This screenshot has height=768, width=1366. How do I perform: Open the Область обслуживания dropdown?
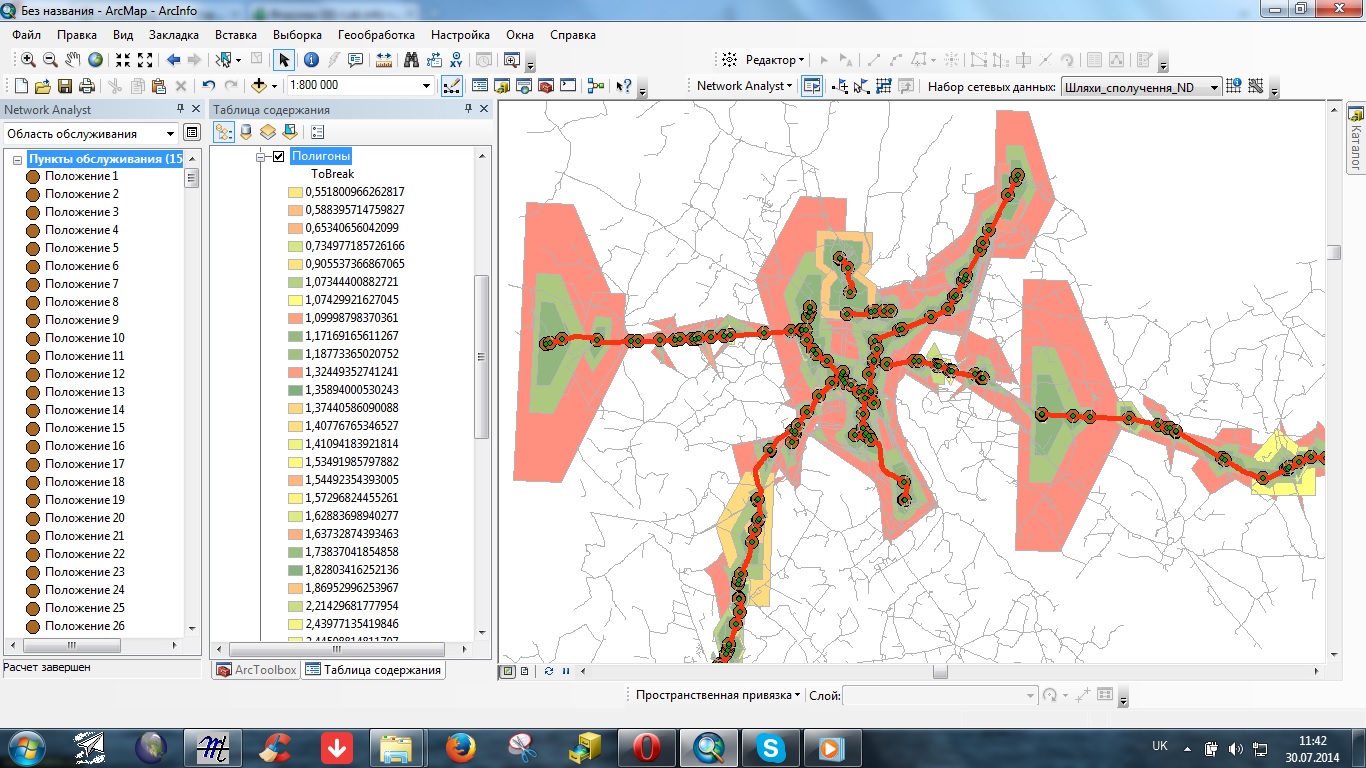(169, 133)
